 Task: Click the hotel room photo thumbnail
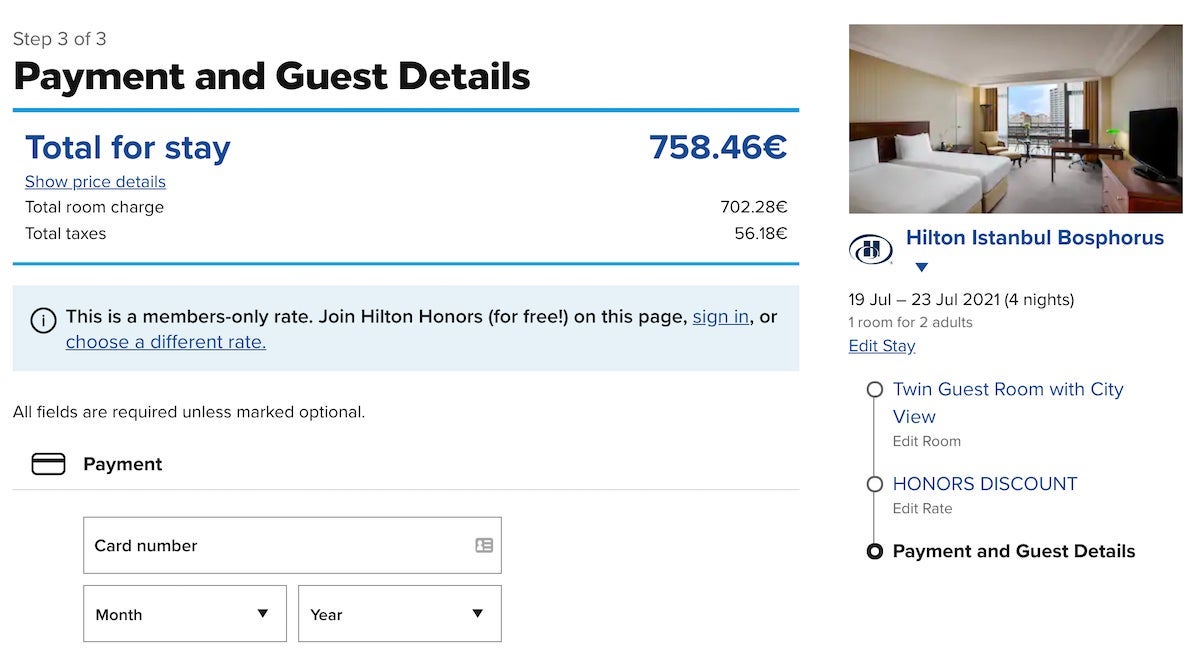point(1015,118)
